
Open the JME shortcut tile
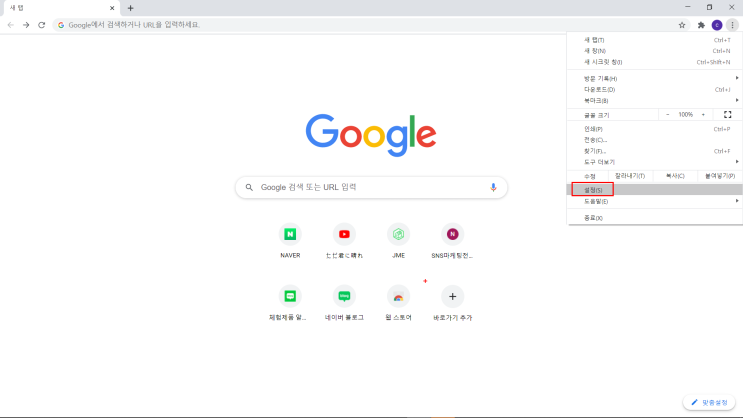[x=398, y=241]
